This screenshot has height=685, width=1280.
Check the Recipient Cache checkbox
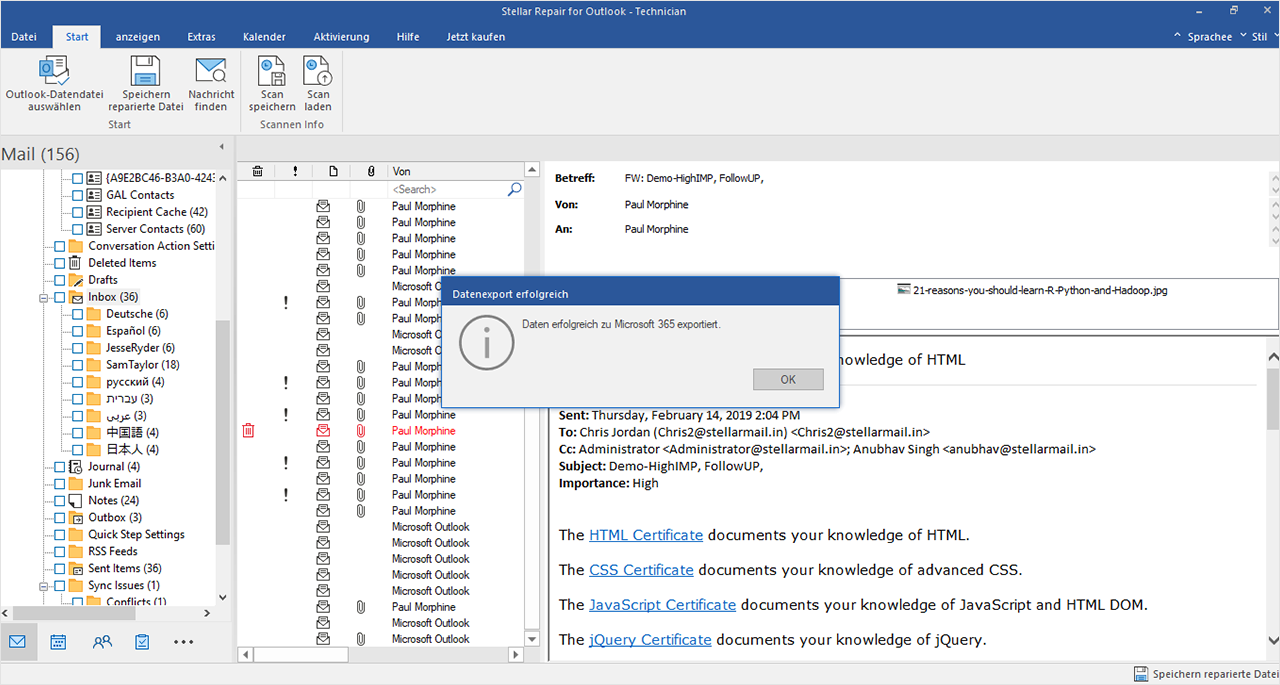77,212
